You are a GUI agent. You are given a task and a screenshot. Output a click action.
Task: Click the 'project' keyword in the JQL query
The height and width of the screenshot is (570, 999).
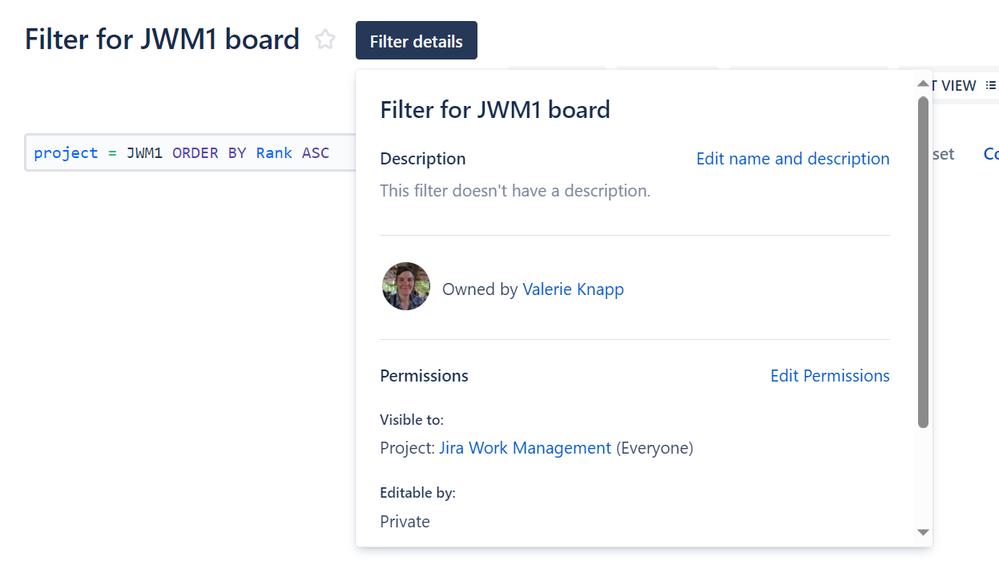point(66,153)
